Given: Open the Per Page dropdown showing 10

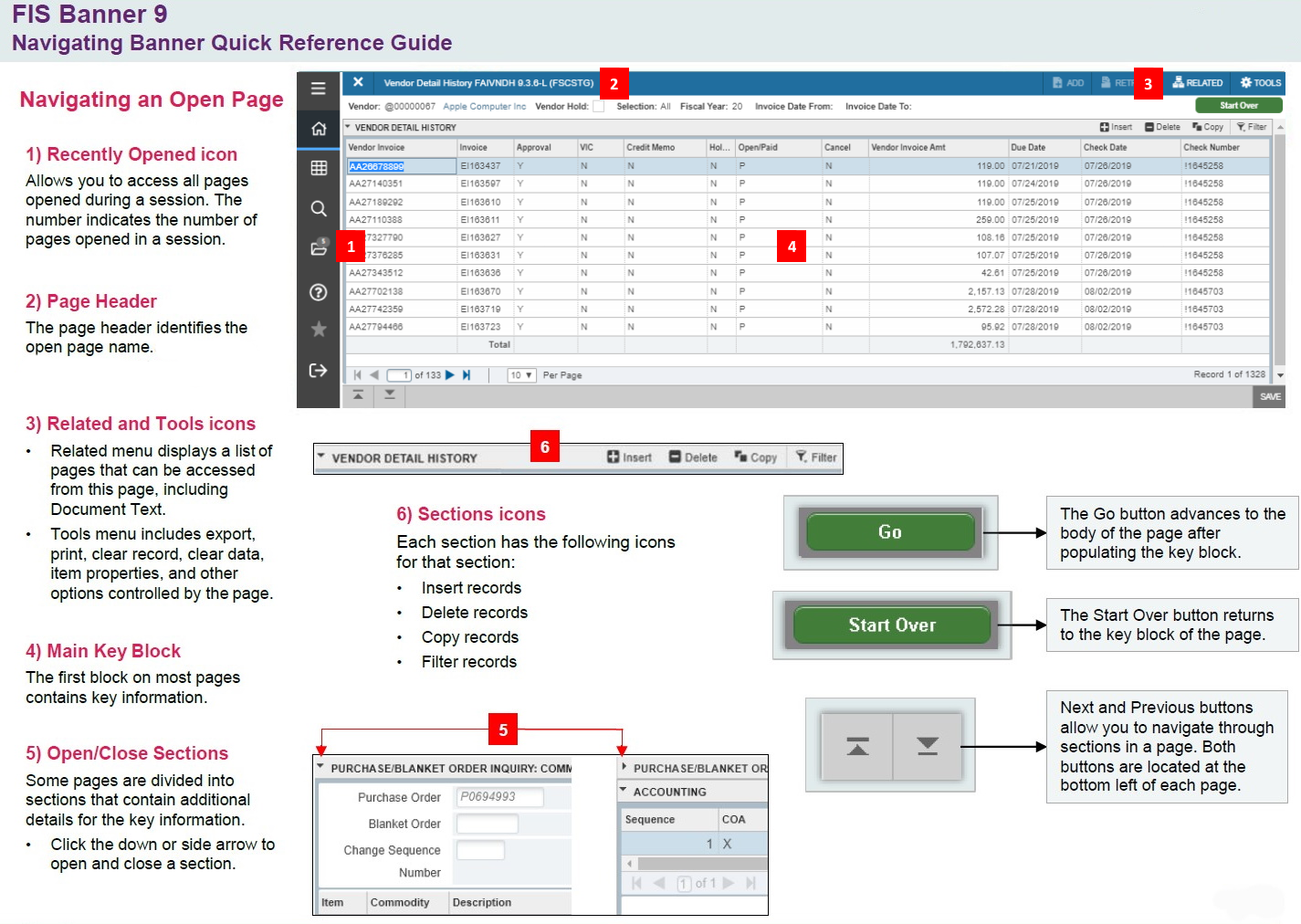Looking at the screenshot, I should coord(520,374).
